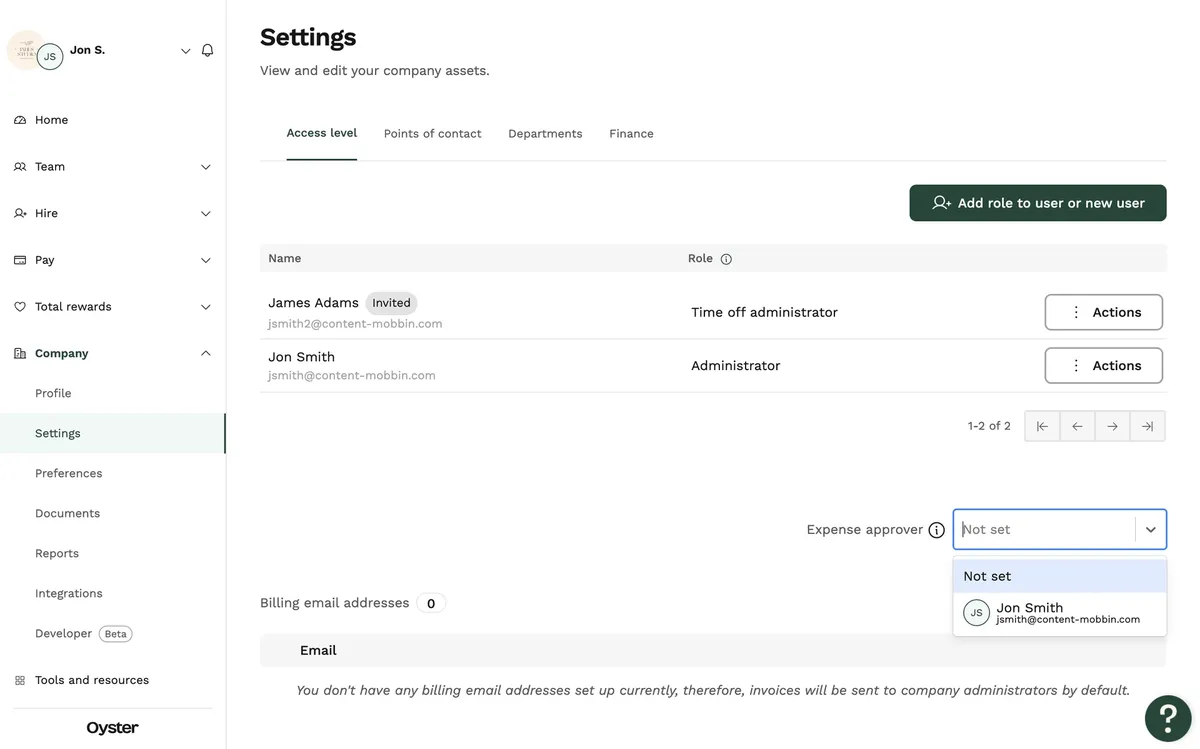This screenshot has height=749, width=1200.
Task: Go to next page arrow
Action: point(1112,426)
